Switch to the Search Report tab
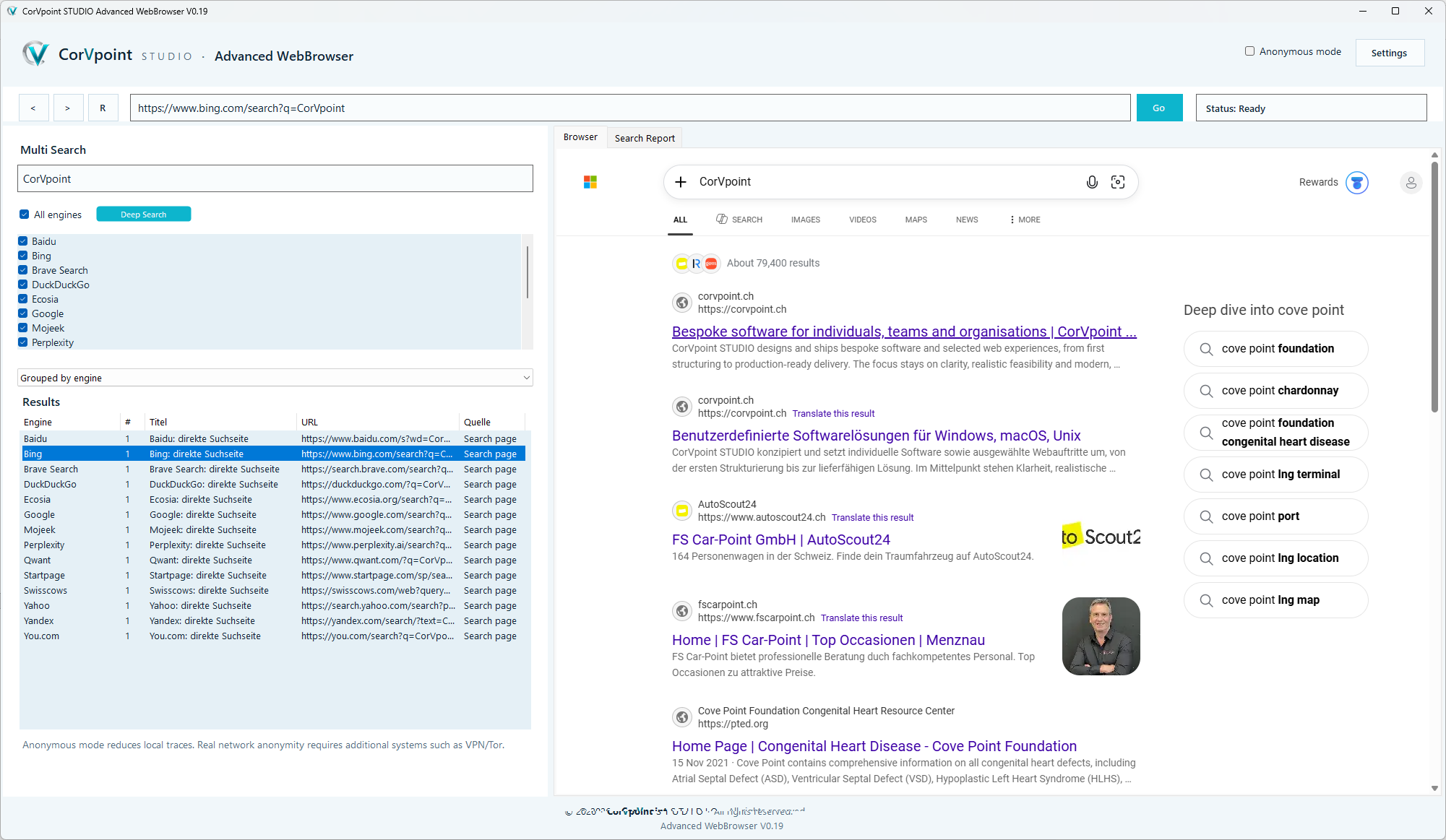 pyautogui.click(x=645, y=138)
